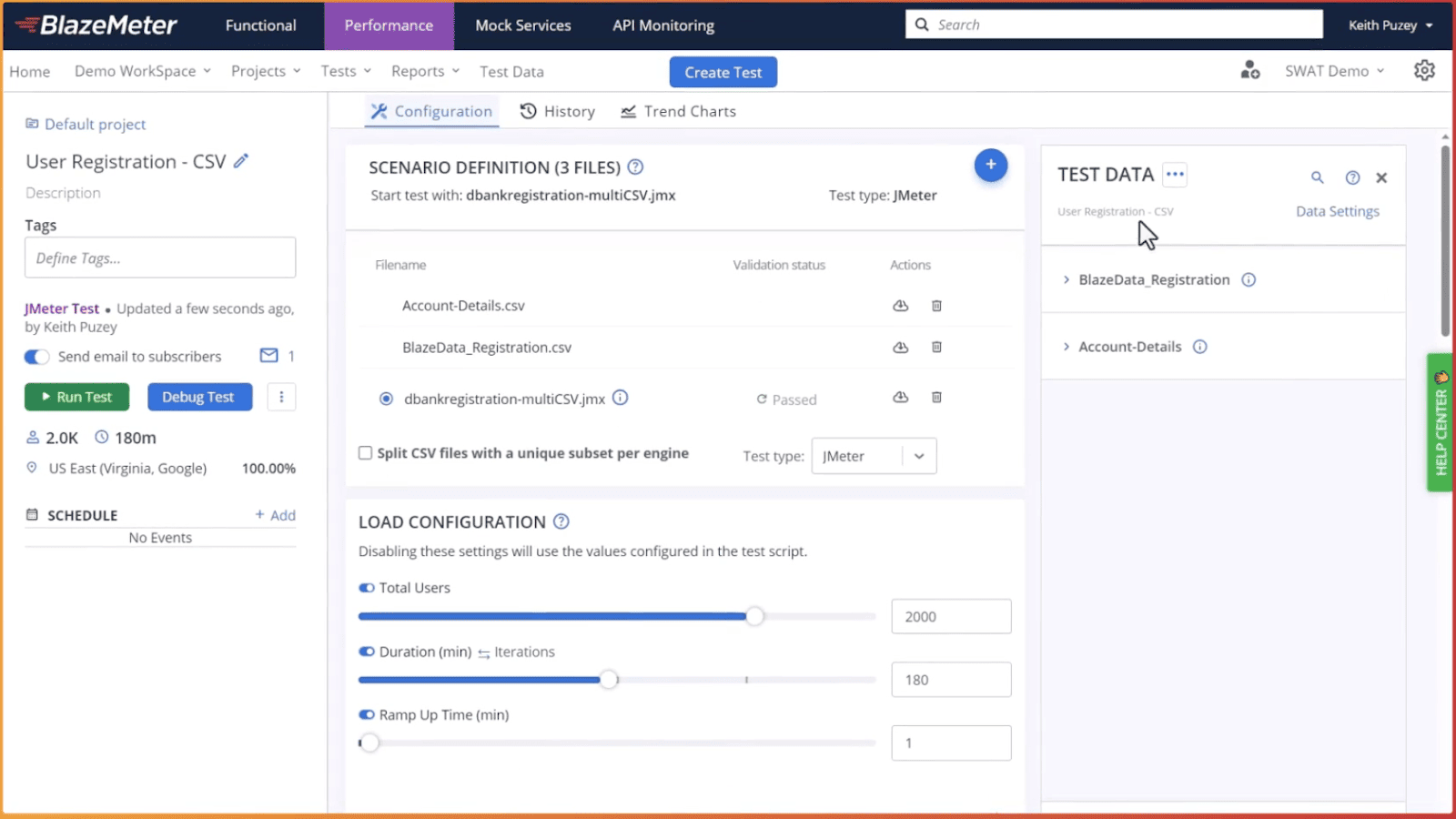
Task: Download dbankregistration-multiCSV.jmx file
Action: click(x=900, y=397)
